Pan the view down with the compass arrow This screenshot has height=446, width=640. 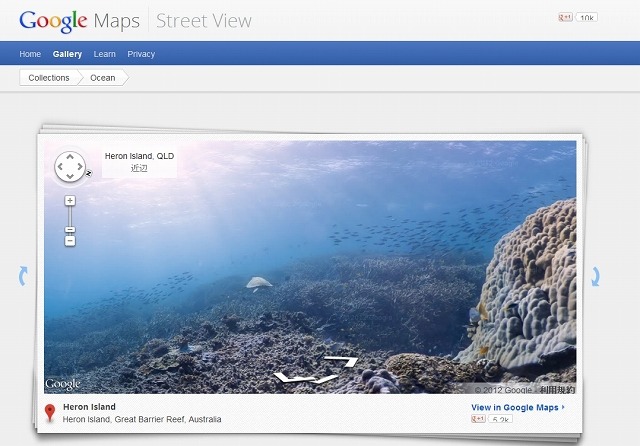point(70,176)
